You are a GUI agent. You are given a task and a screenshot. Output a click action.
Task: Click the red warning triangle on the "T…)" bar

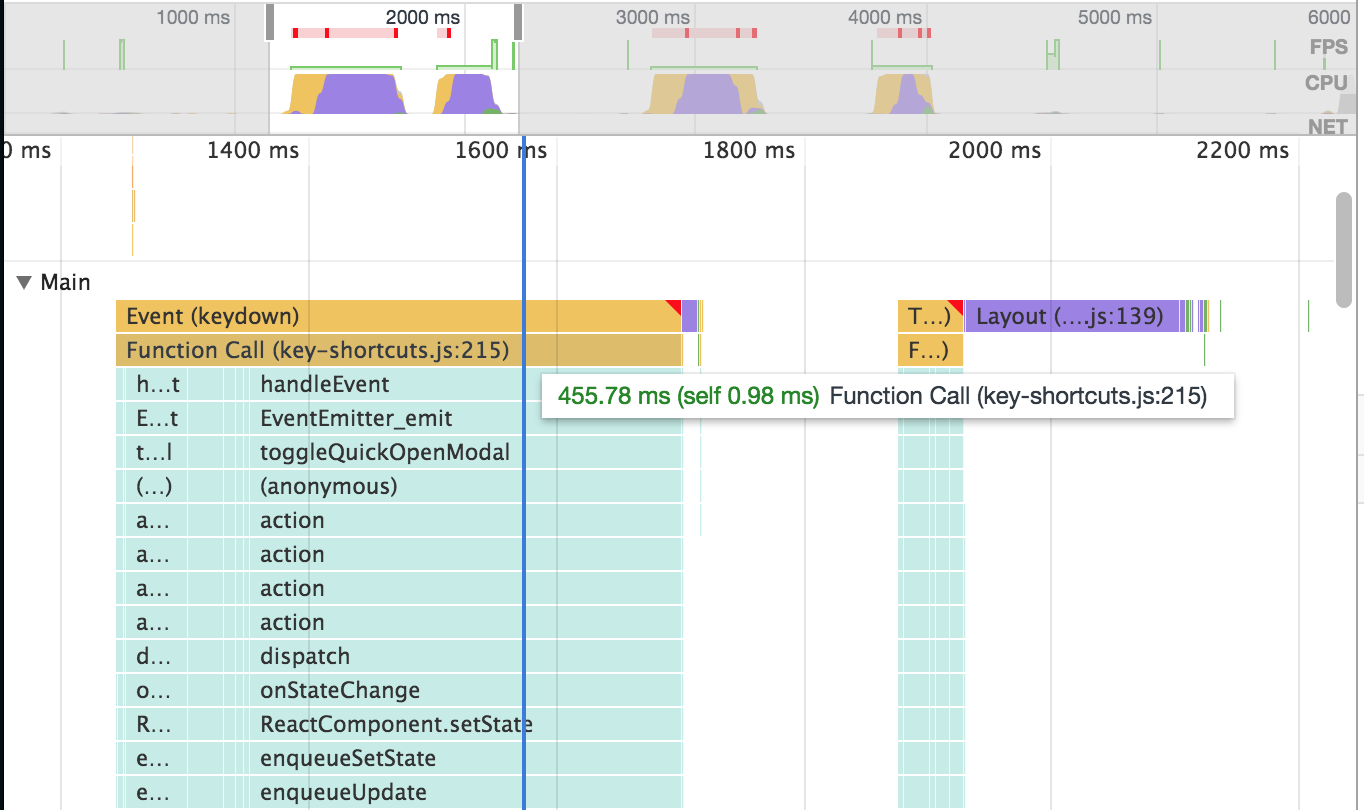[957, 305]
